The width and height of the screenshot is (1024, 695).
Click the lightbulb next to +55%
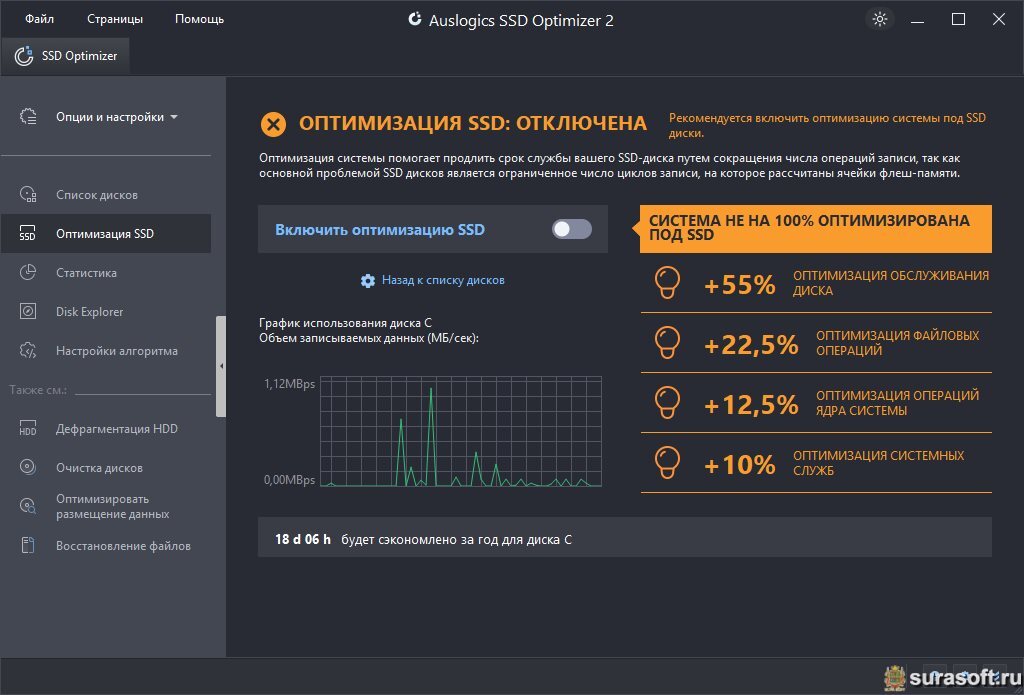pos(667,283)
